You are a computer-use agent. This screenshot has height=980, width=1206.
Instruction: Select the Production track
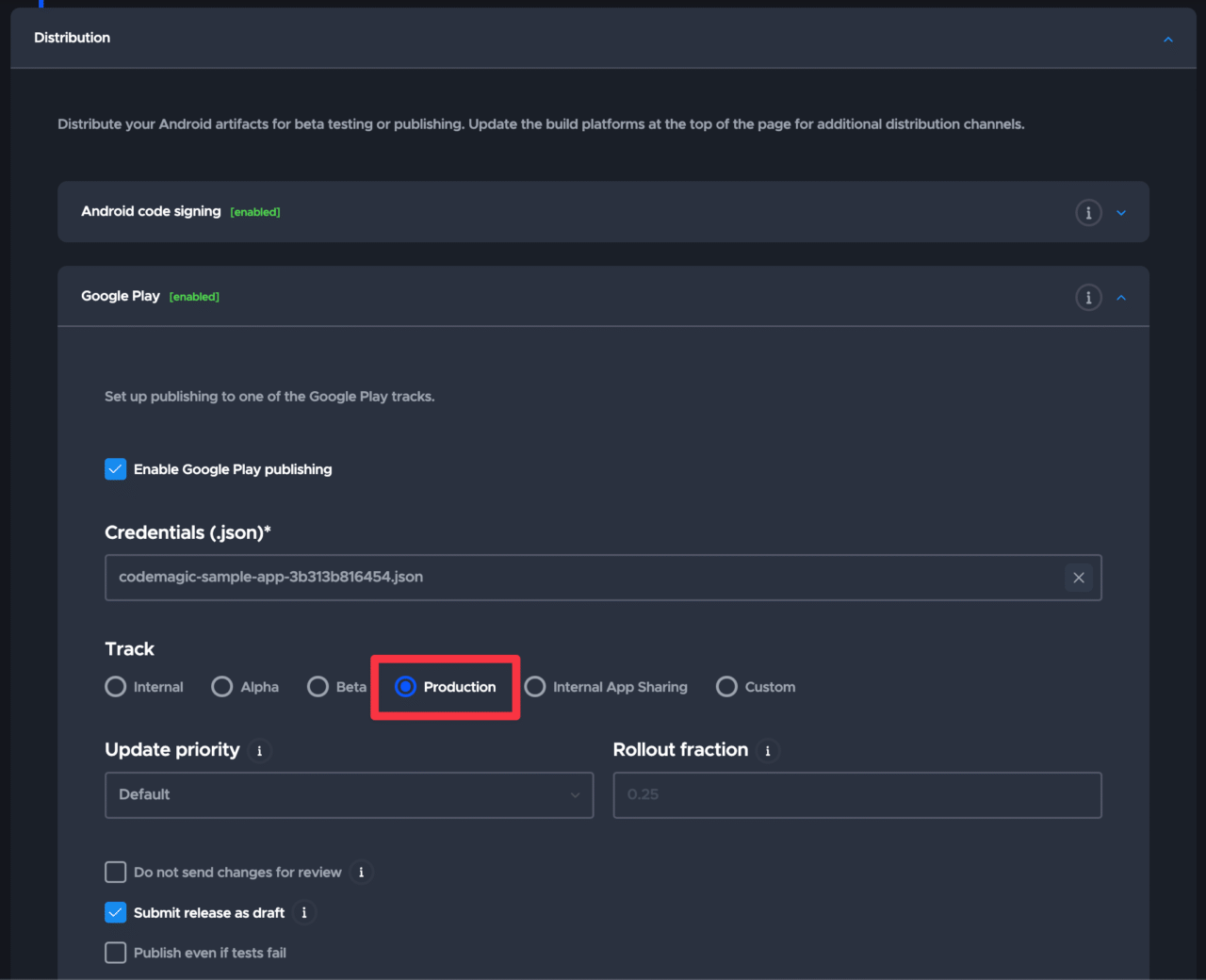pyautogui.click(x=406, y=687)
